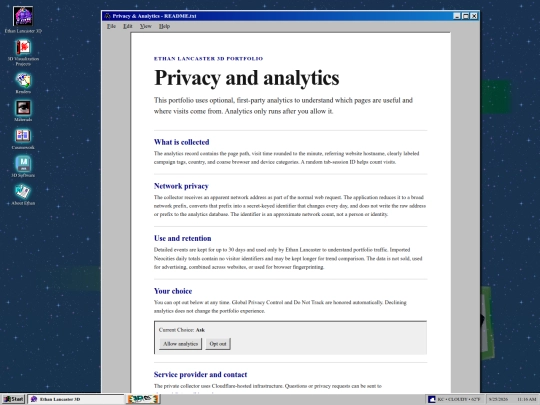Click the 'Privacy and analytics' main heading

coord(247,78)
